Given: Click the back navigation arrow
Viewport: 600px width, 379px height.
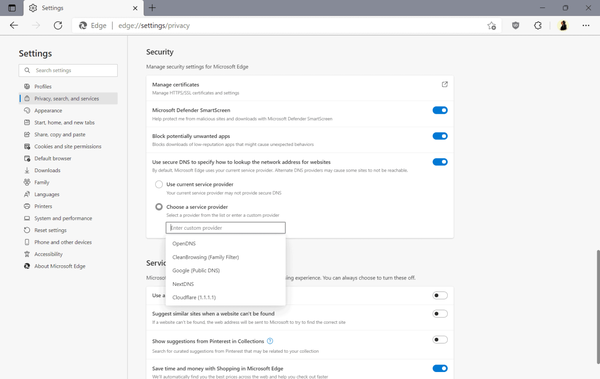Looking at the screenshot, I should point(14,26).
